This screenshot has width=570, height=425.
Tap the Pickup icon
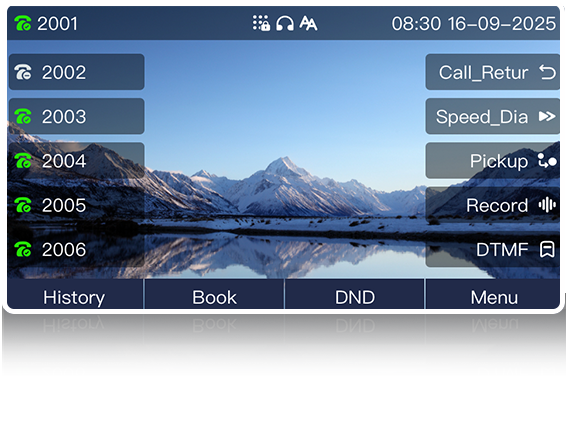coord(547,161)
